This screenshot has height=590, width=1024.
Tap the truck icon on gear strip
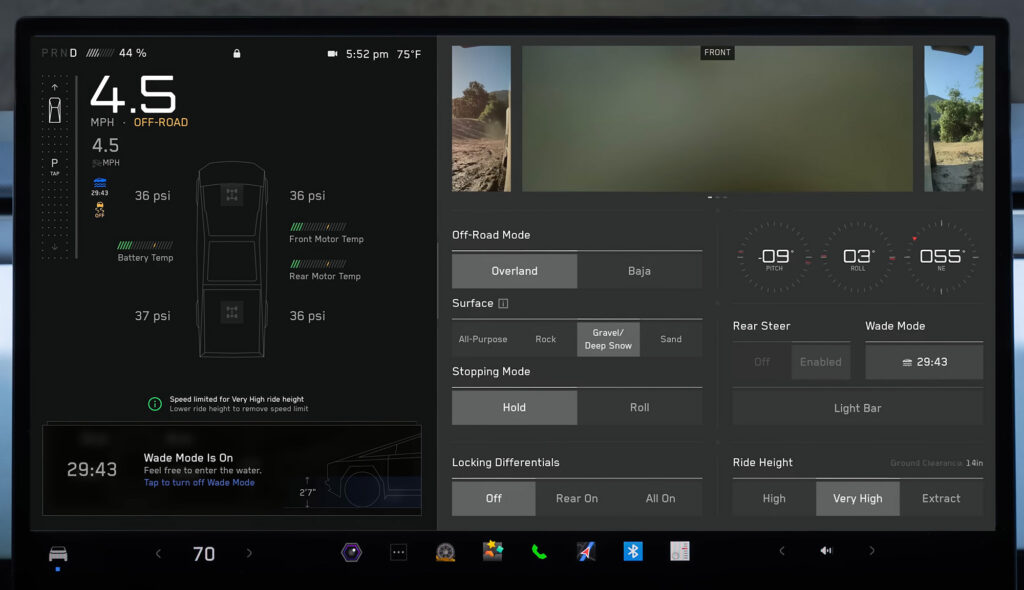coord(55,110)
